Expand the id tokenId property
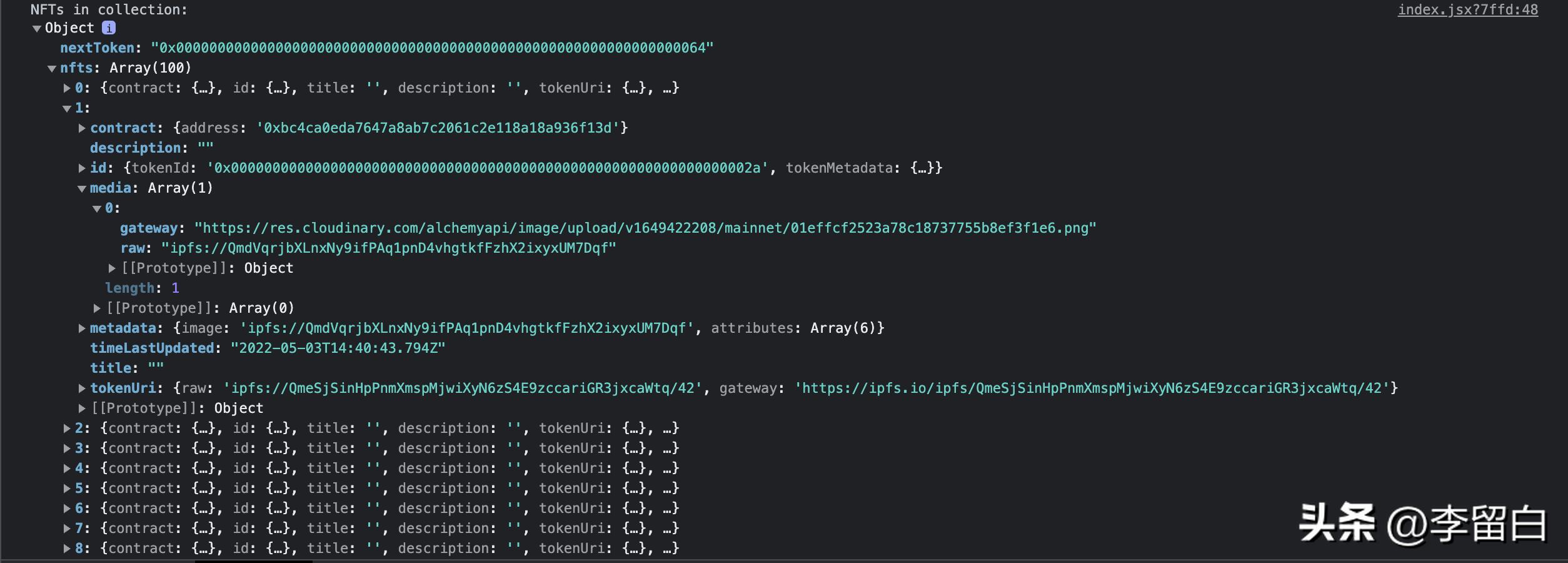Screen dimensions: 1568x563 click(82, 168)
